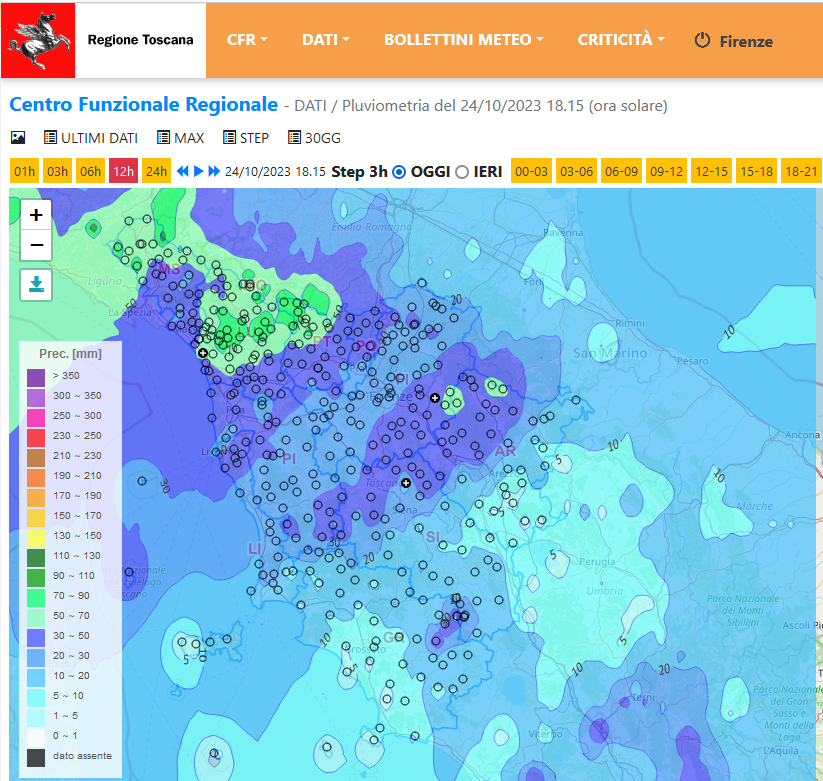Click the Ravenna map label
Viewport: 823px width, 781px height.
563,233
